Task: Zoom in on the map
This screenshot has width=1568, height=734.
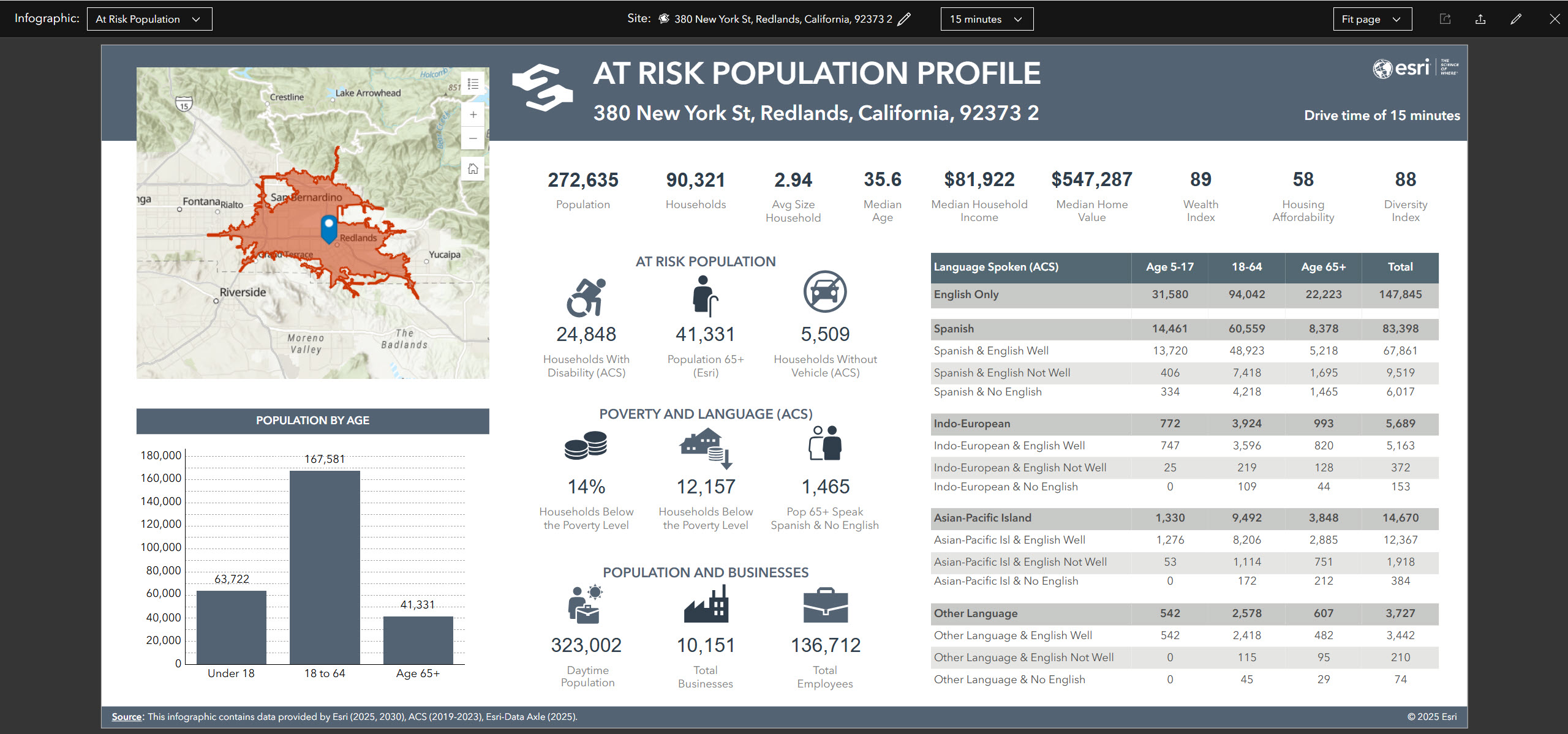Action: 473,114
